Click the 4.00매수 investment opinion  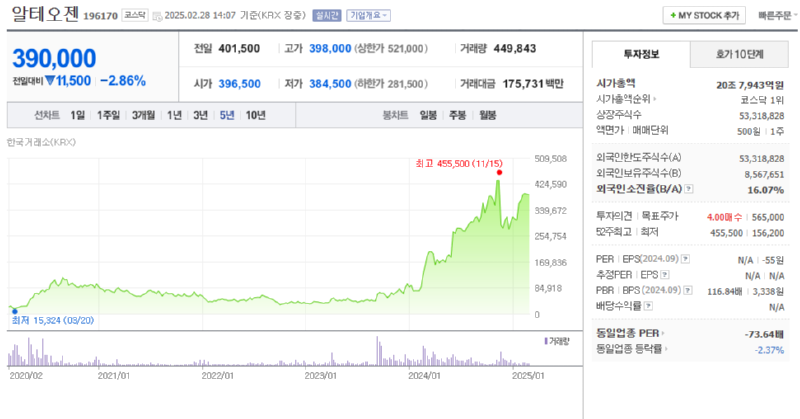click(x=724, y=217)
